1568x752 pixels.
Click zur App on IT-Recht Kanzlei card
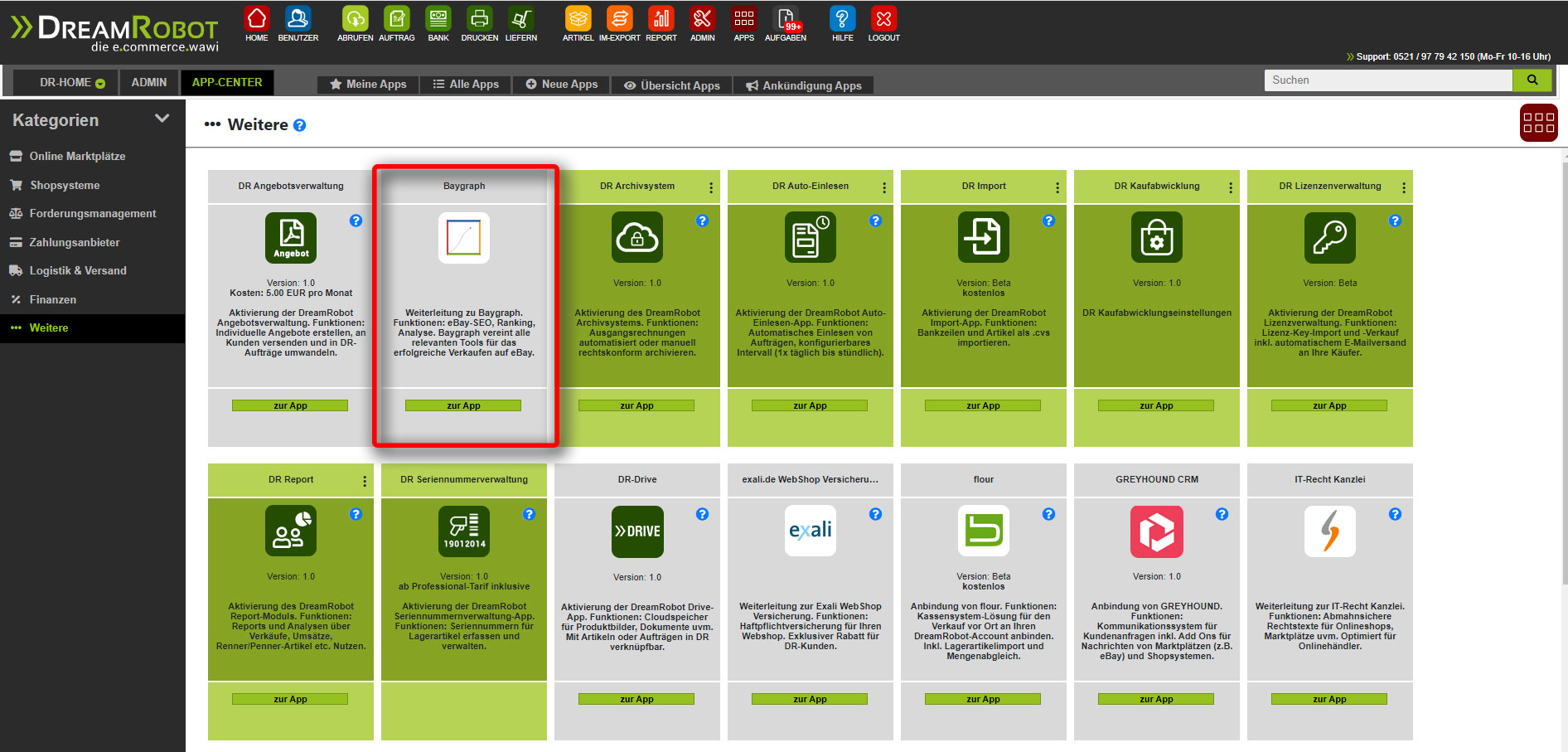point(1329,699)
